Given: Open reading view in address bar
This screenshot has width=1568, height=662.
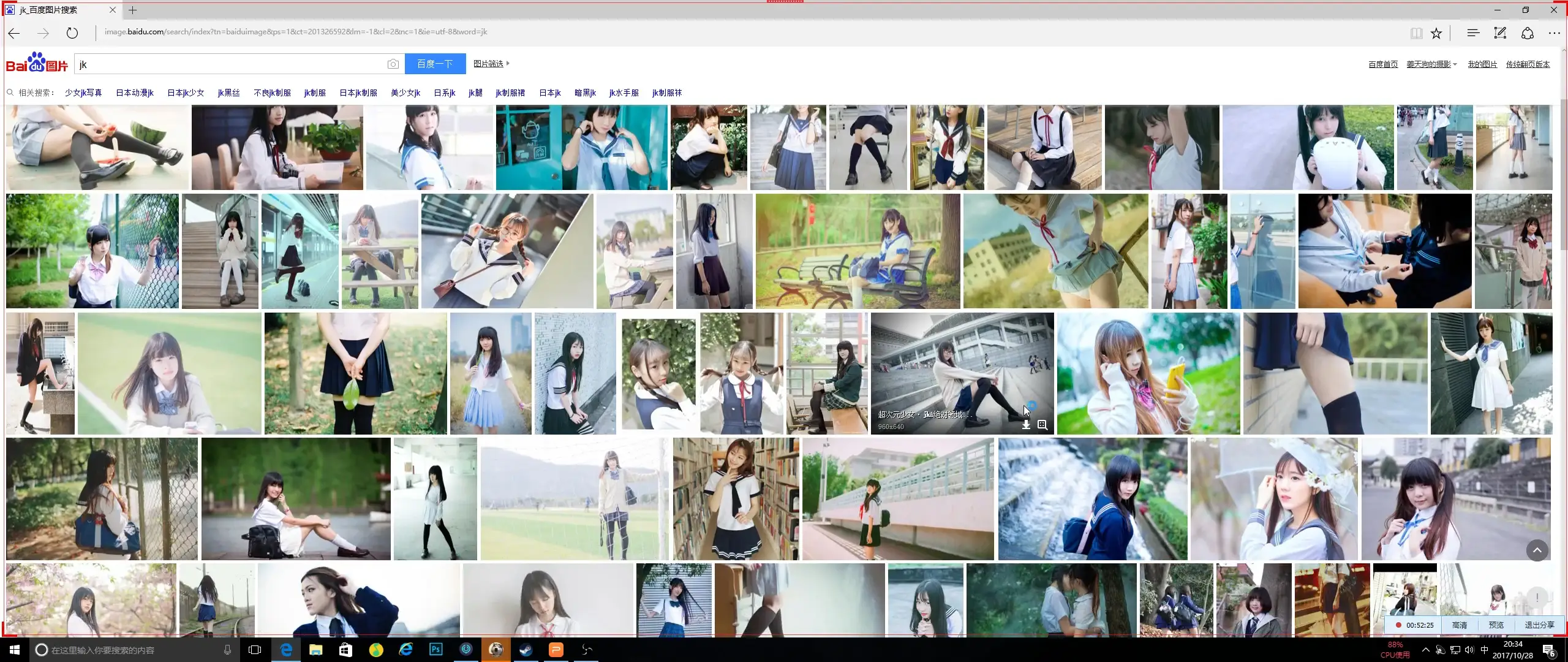Looking at the screenshot, I should pyautogui.click(x=1416, y=33).
